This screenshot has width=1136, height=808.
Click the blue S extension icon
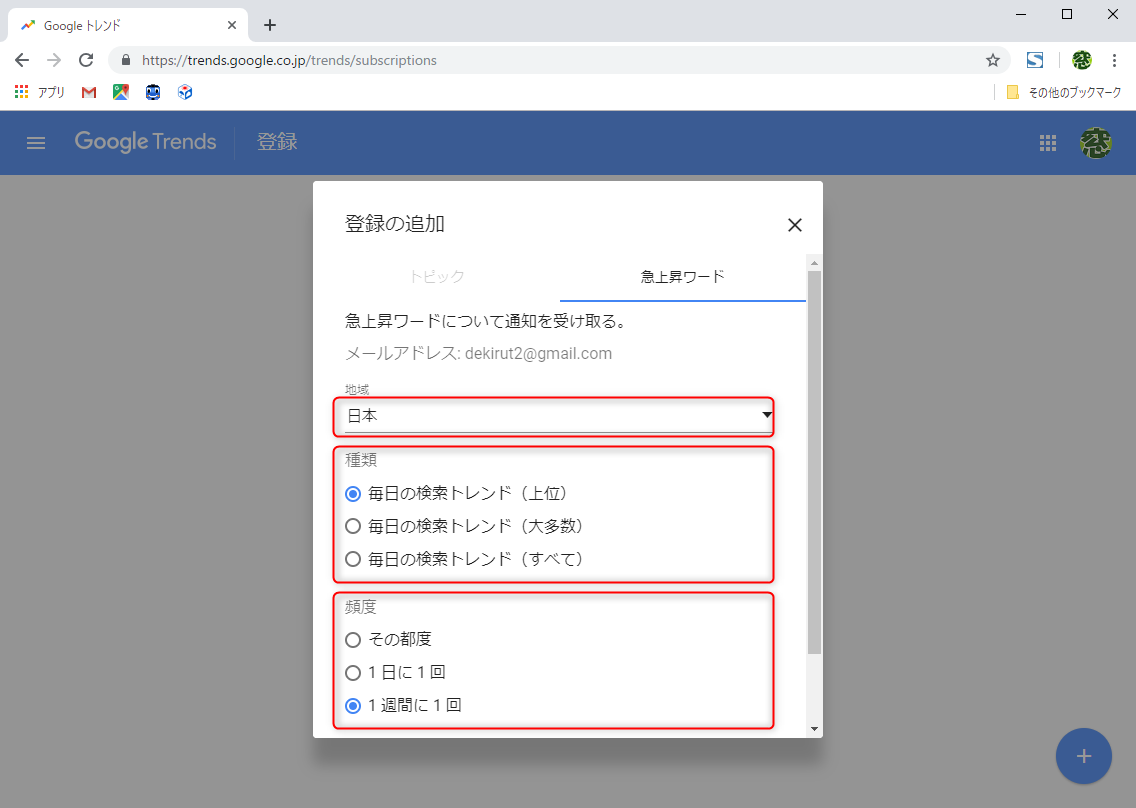click(1035, 60)
